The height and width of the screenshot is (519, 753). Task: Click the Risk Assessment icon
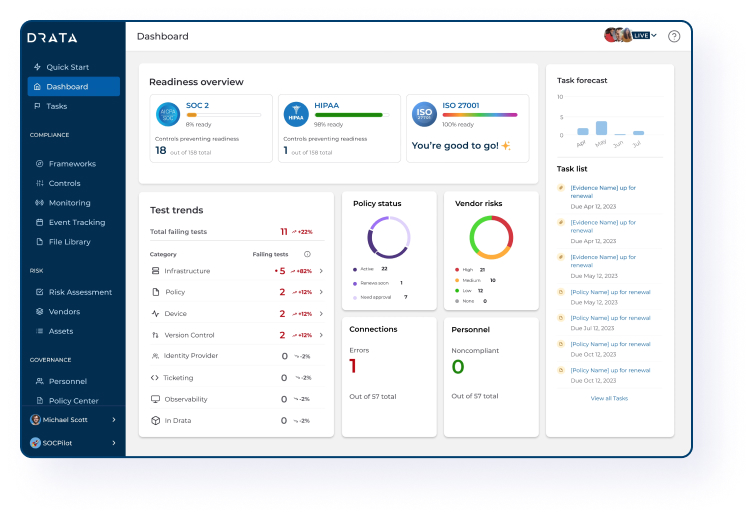click(39, 292)
